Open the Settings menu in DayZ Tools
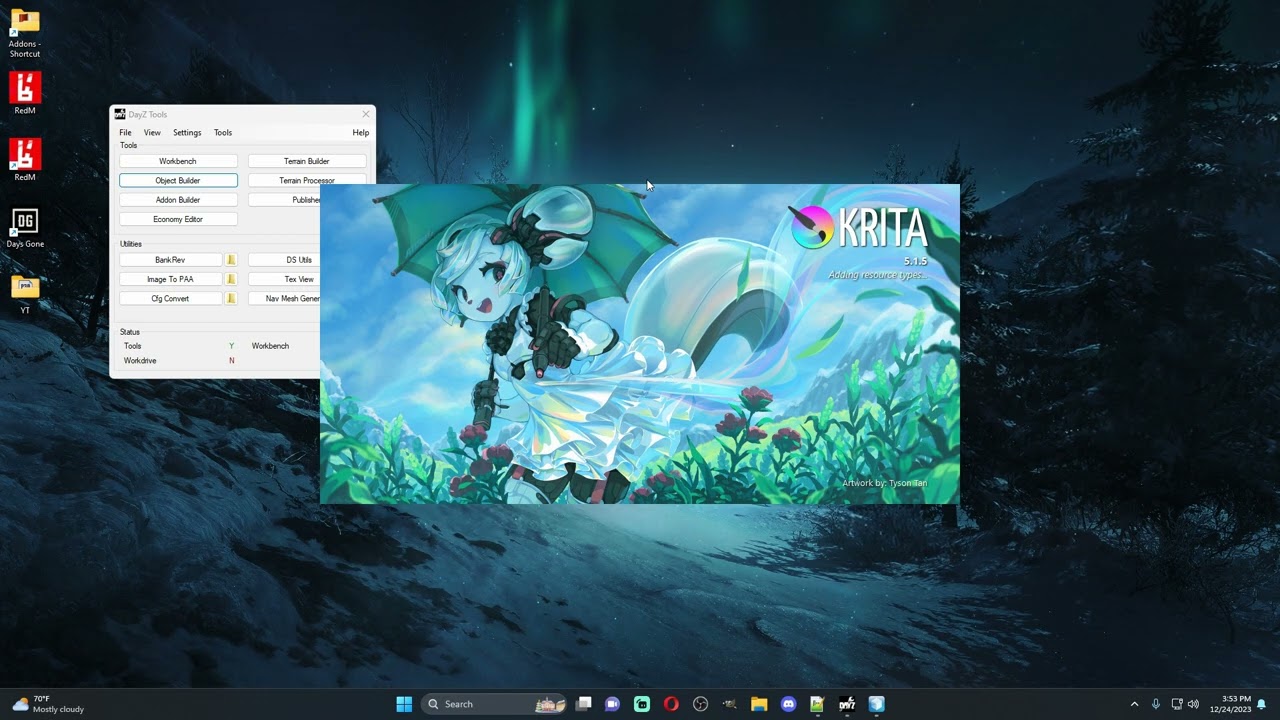Viewport: 1280px width, 720px height. (187, 132)
